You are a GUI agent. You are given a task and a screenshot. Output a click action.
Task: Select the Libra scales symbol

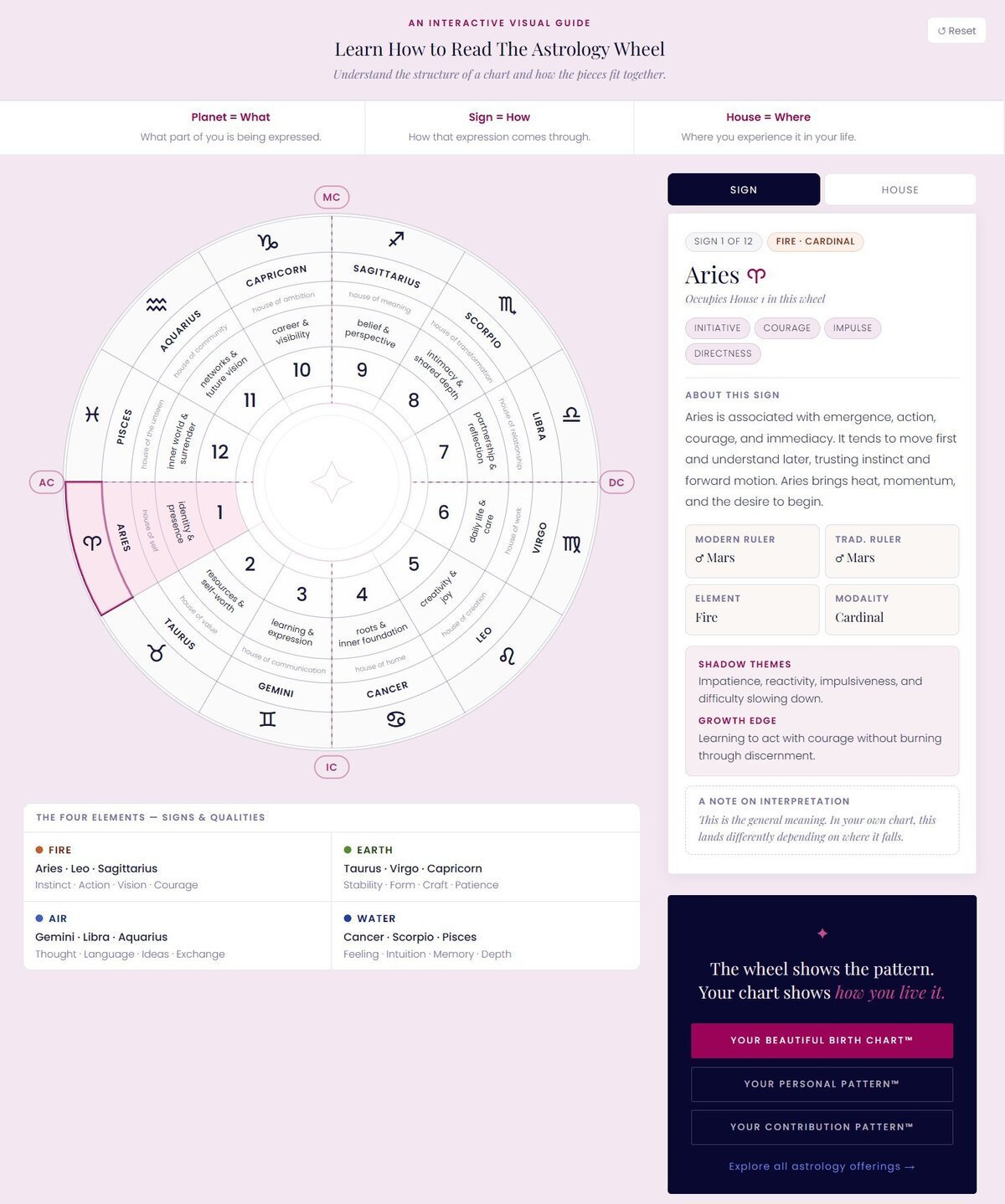(x=571, y=414)
